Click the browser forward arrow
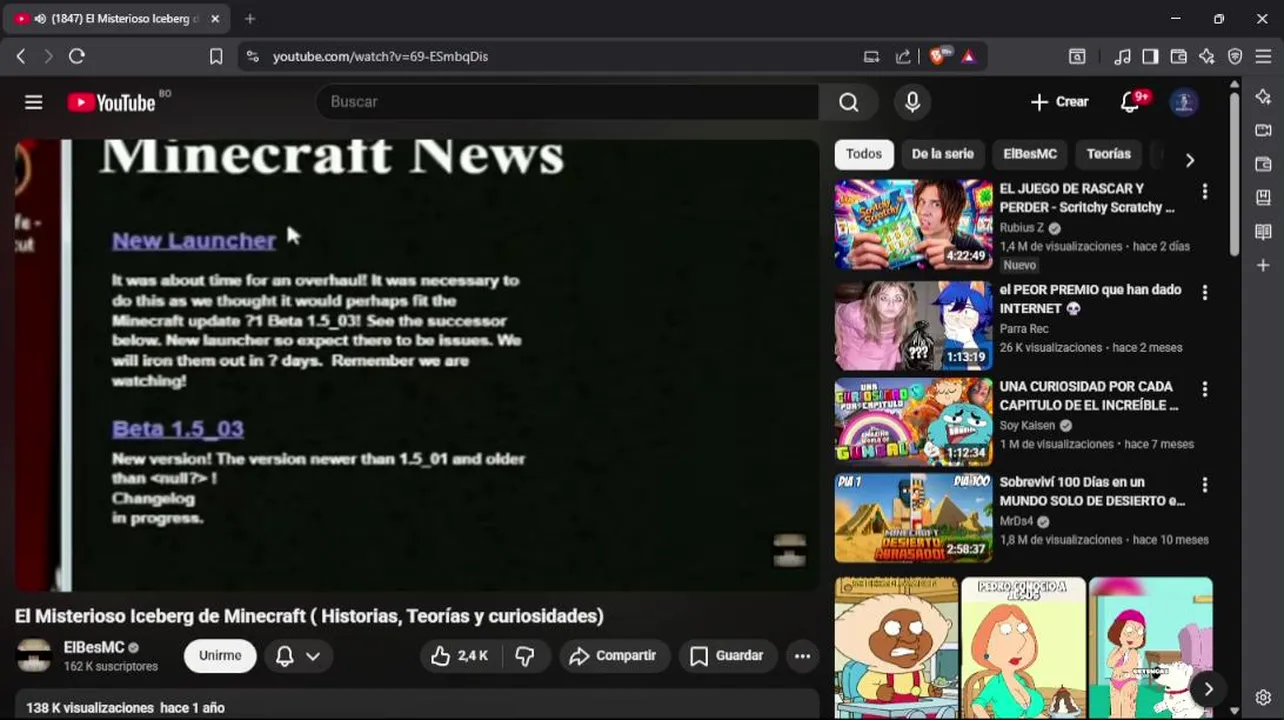This screenshot has width=1284, height=720. coord(48,57)
